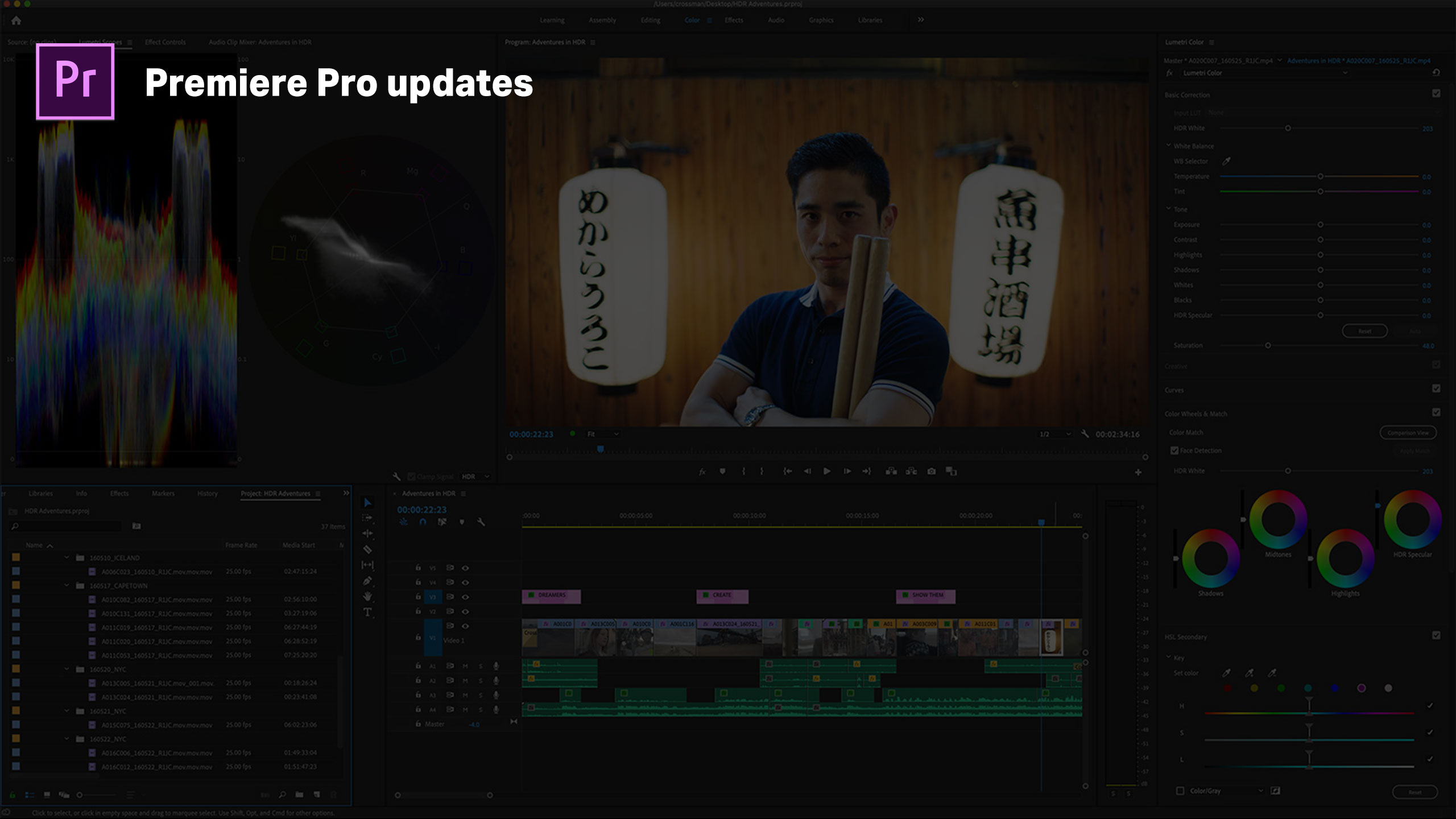Viewport: 1456px width, 819px height.
Task: Open program monitor settings with the wrench icon
Action: point(1085,433)
